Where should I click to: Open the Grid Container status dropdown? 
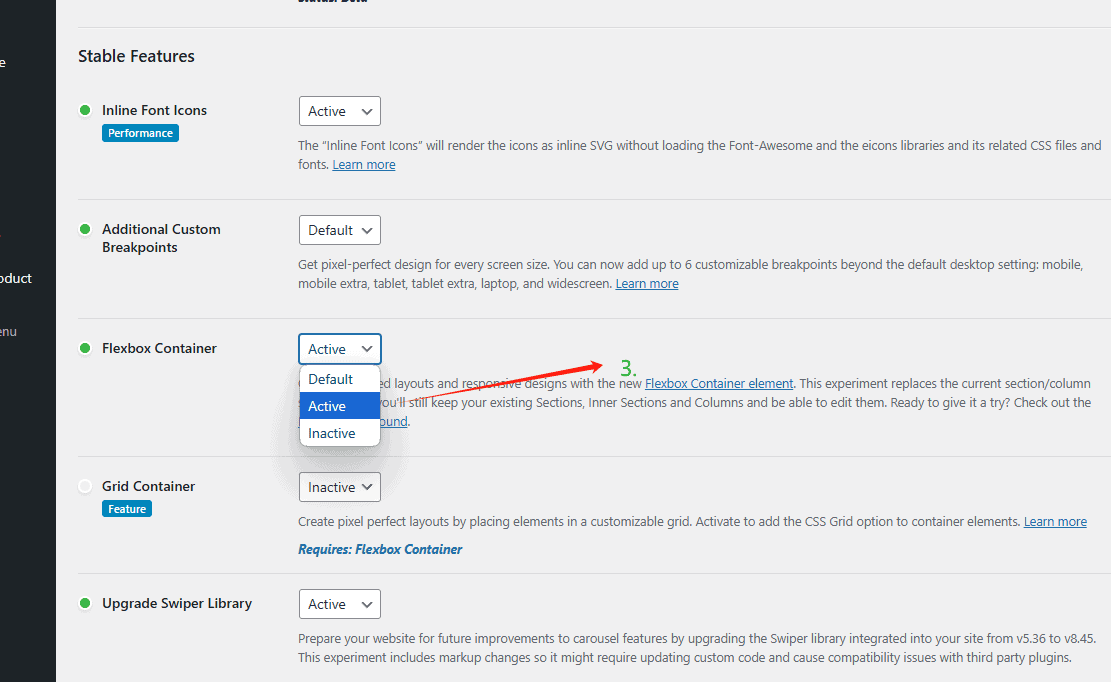point(339,487)
